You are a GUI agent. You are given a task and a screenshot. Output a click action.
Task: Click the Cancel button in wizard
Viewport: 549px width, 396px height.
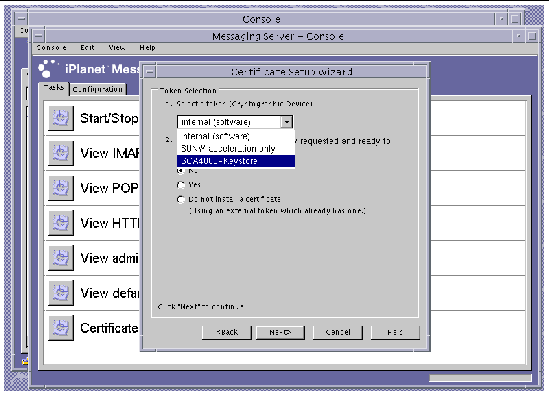coord(338,332)
